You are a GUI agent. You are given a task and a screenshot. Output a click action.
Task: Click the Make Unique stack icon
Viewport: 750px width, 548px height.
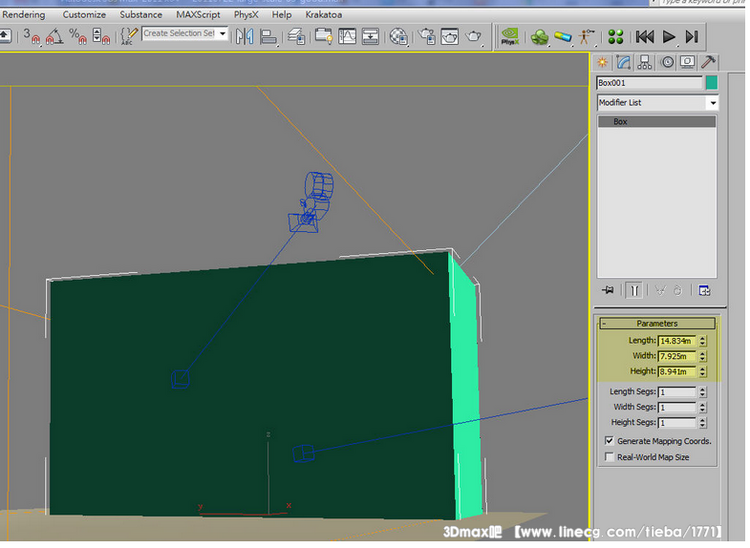(661, 291)
